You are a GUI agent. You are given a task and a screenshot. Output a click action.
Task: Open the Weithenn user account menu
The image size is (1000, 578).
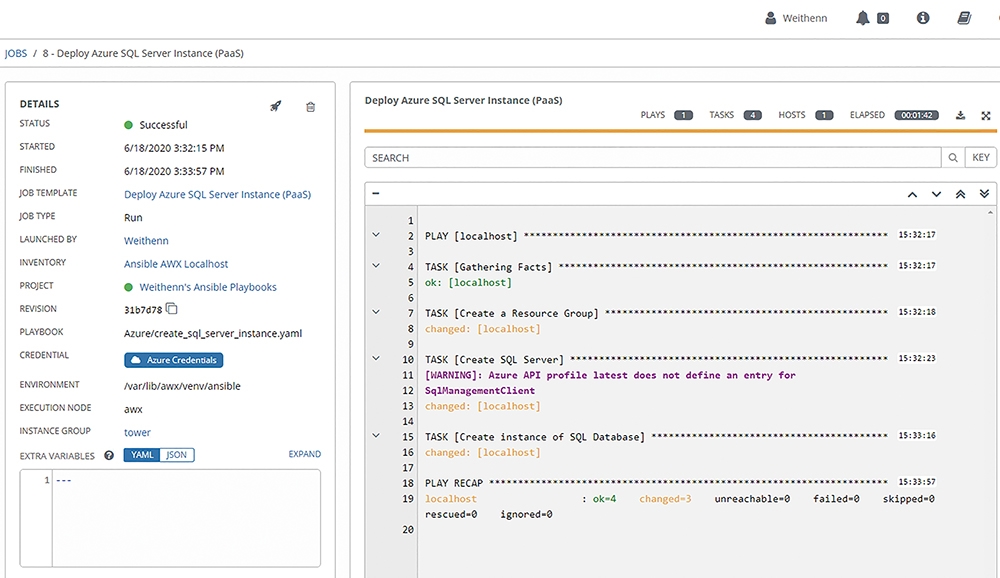pyautogui.click(x=796, y=19)
